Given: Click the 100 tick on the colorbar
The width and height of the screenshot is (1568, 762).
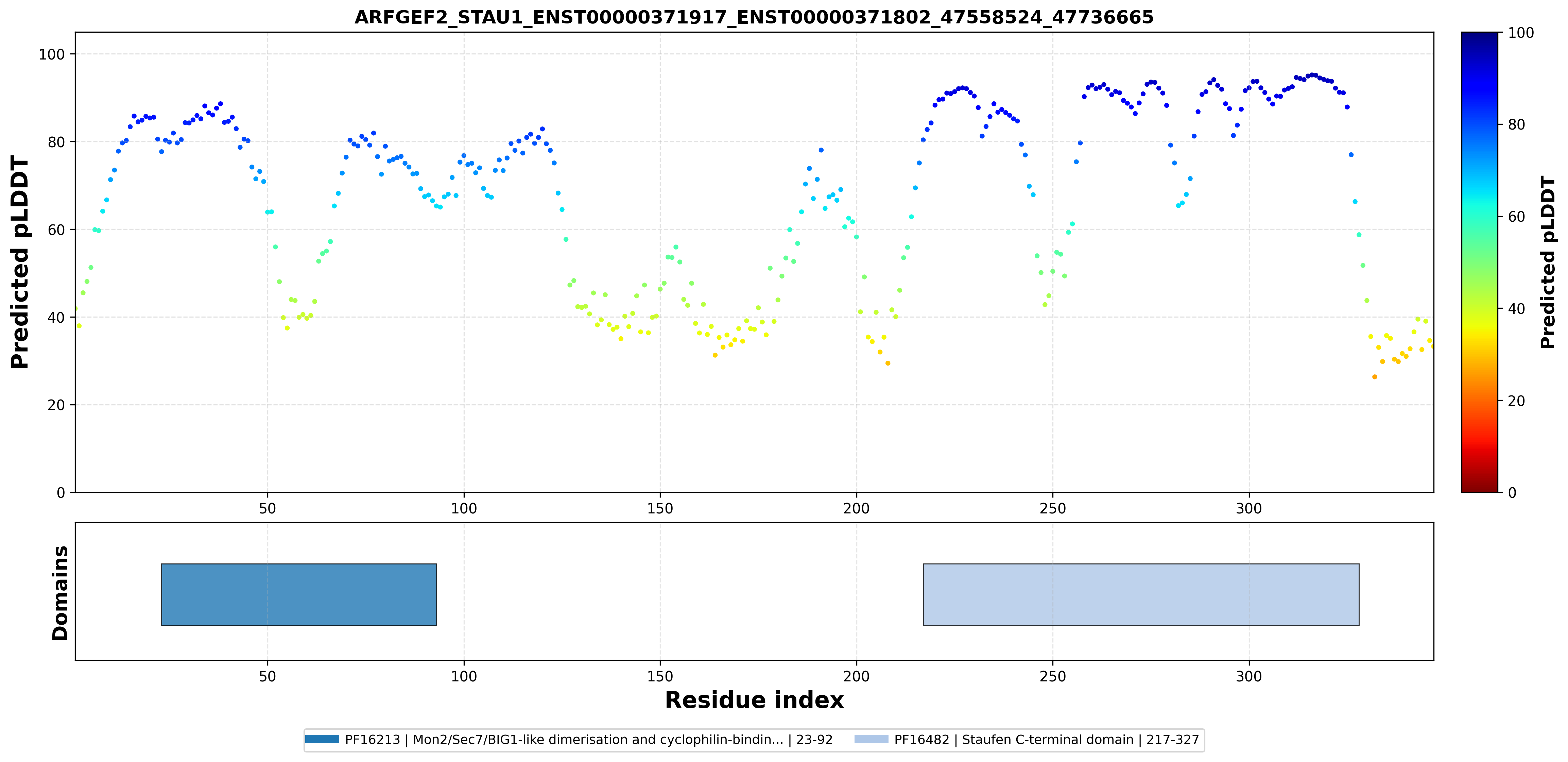Looking at the screenshot, I should [x=1520, y=33].
